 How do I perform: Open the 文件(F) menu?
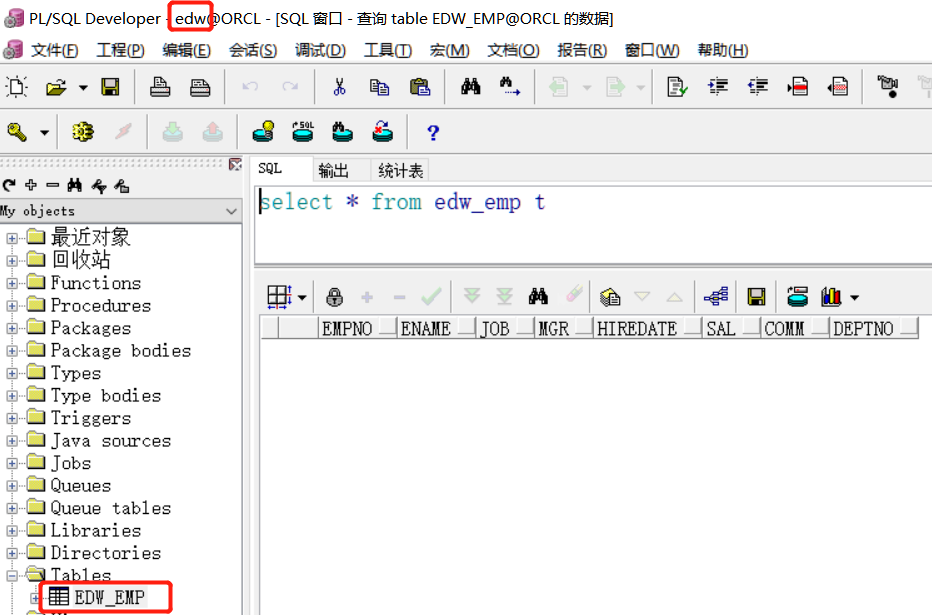(x=54, y=51)
